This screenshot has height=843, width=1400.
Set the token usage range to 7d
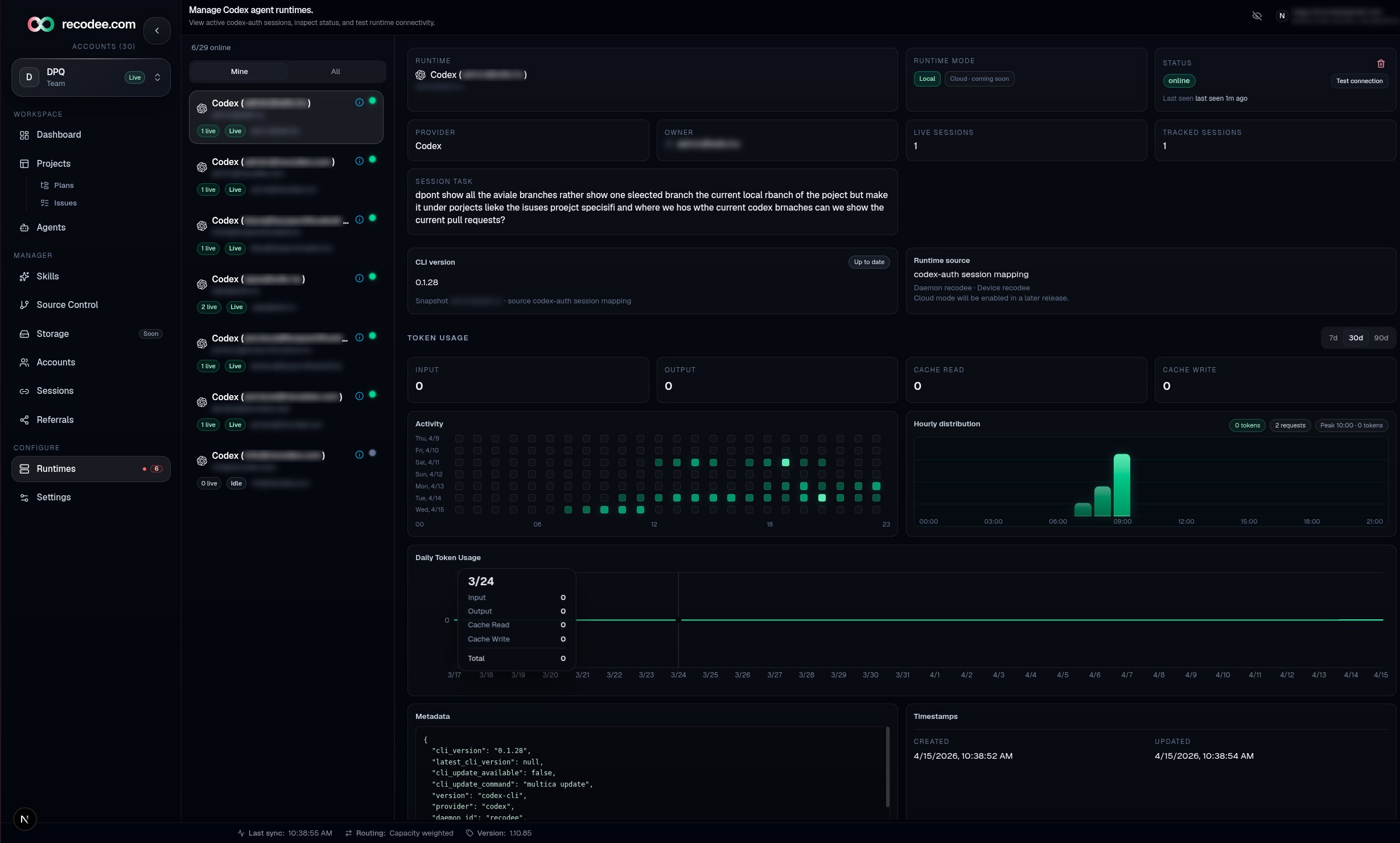pos(1333,338)
